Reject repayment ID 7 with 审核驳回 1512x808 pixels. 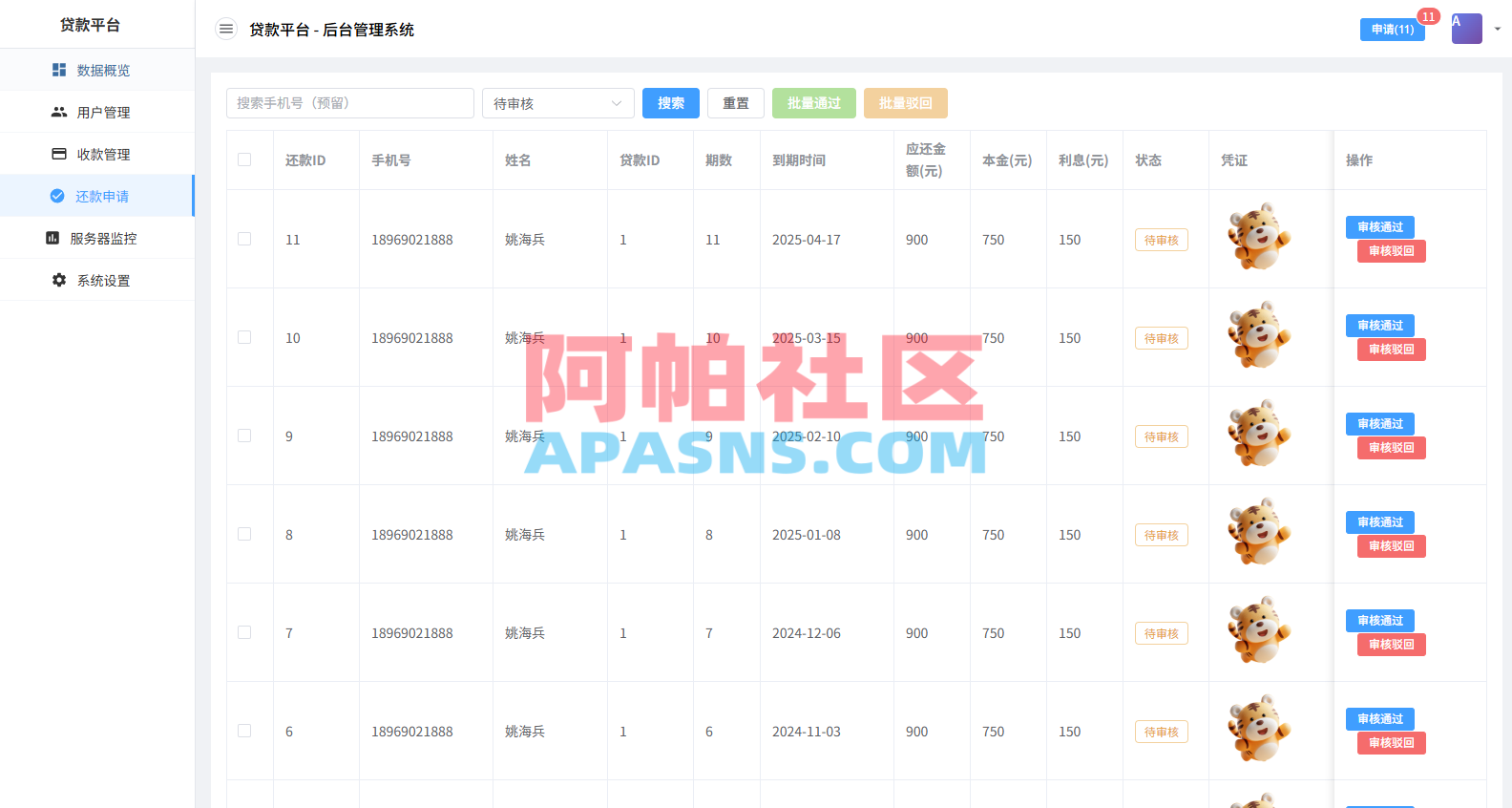[x=1392, y=645]
